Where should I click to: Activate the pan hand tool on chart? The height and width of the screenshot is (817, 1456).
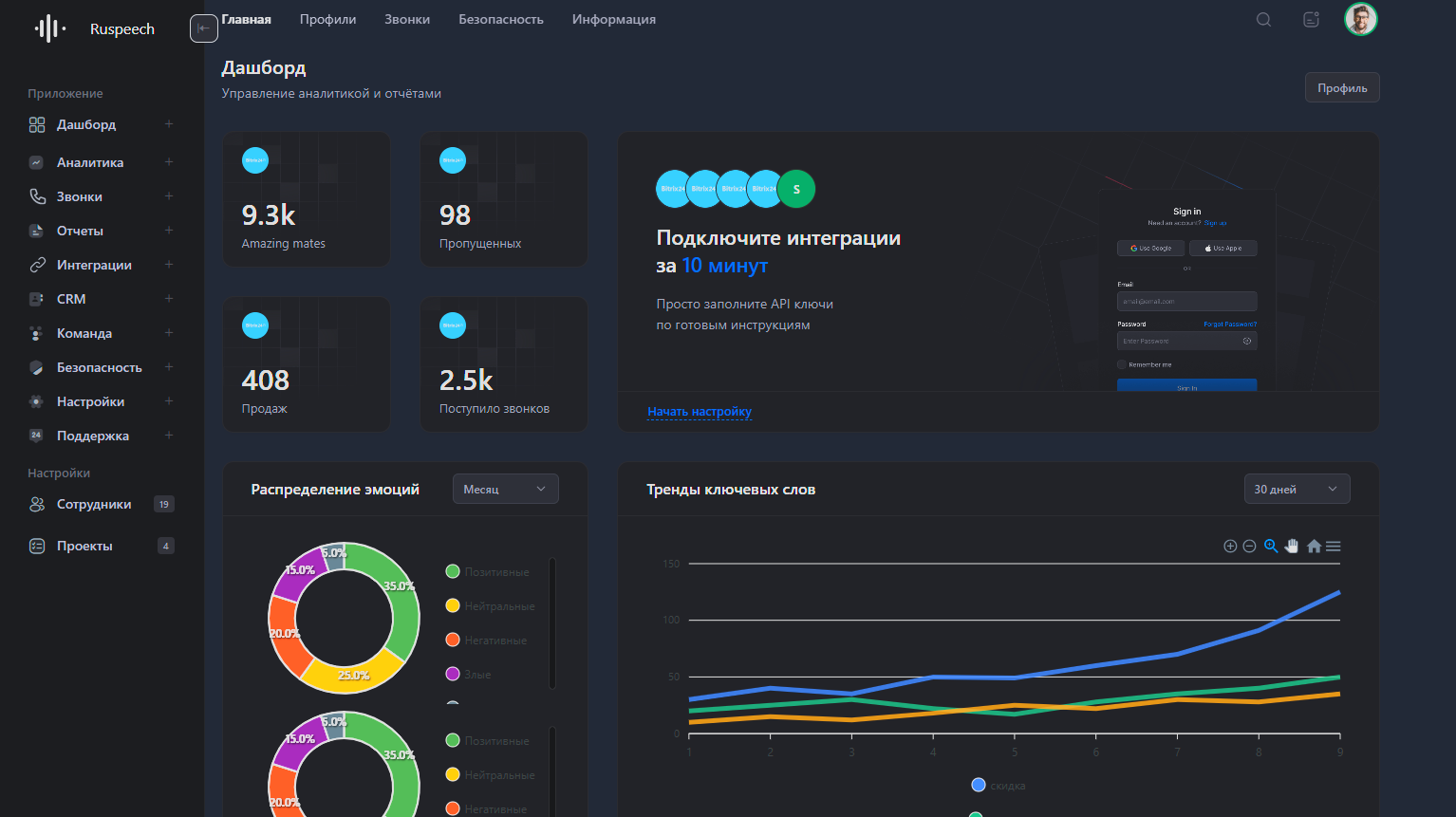[1292, 546]
